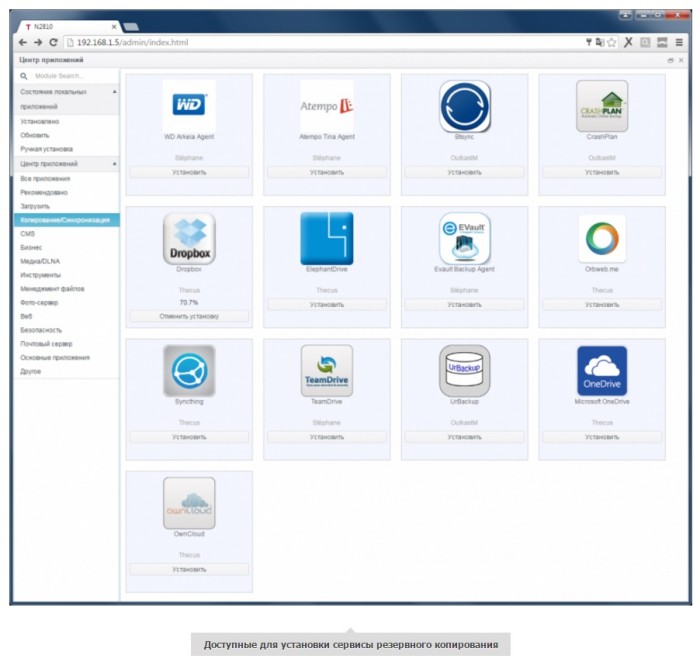Click the Atempo Tina Agent logo
Screen dimensions: 700x659
(327, 105)
